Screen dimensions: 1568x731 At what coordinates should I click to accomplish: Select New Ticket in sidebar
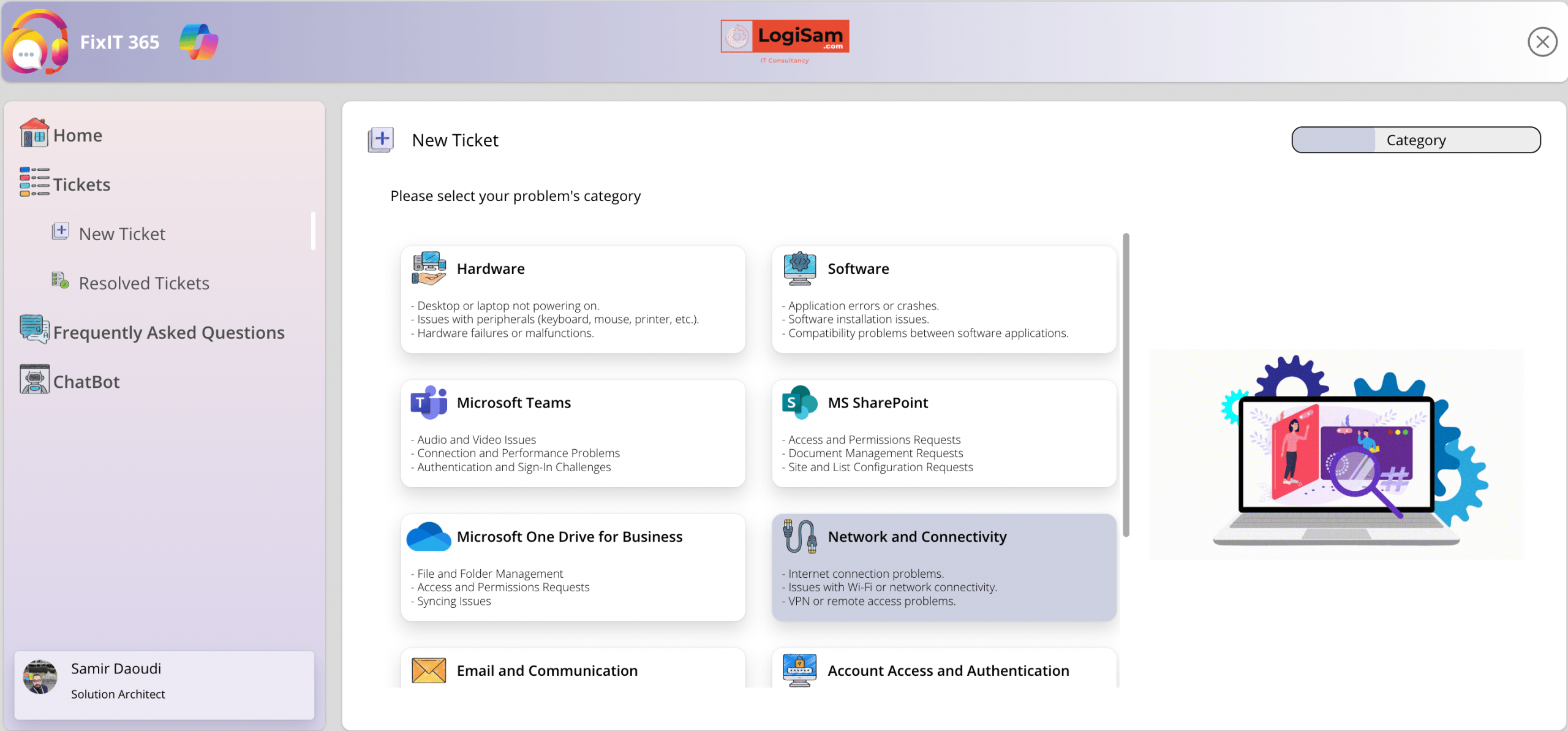point(122,233)
